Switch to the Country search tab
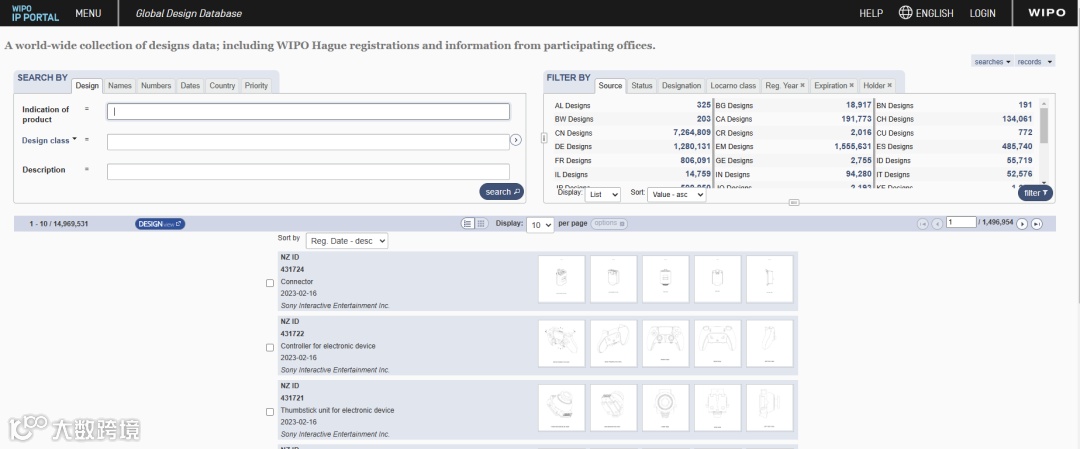 click(x=222, y=85)
